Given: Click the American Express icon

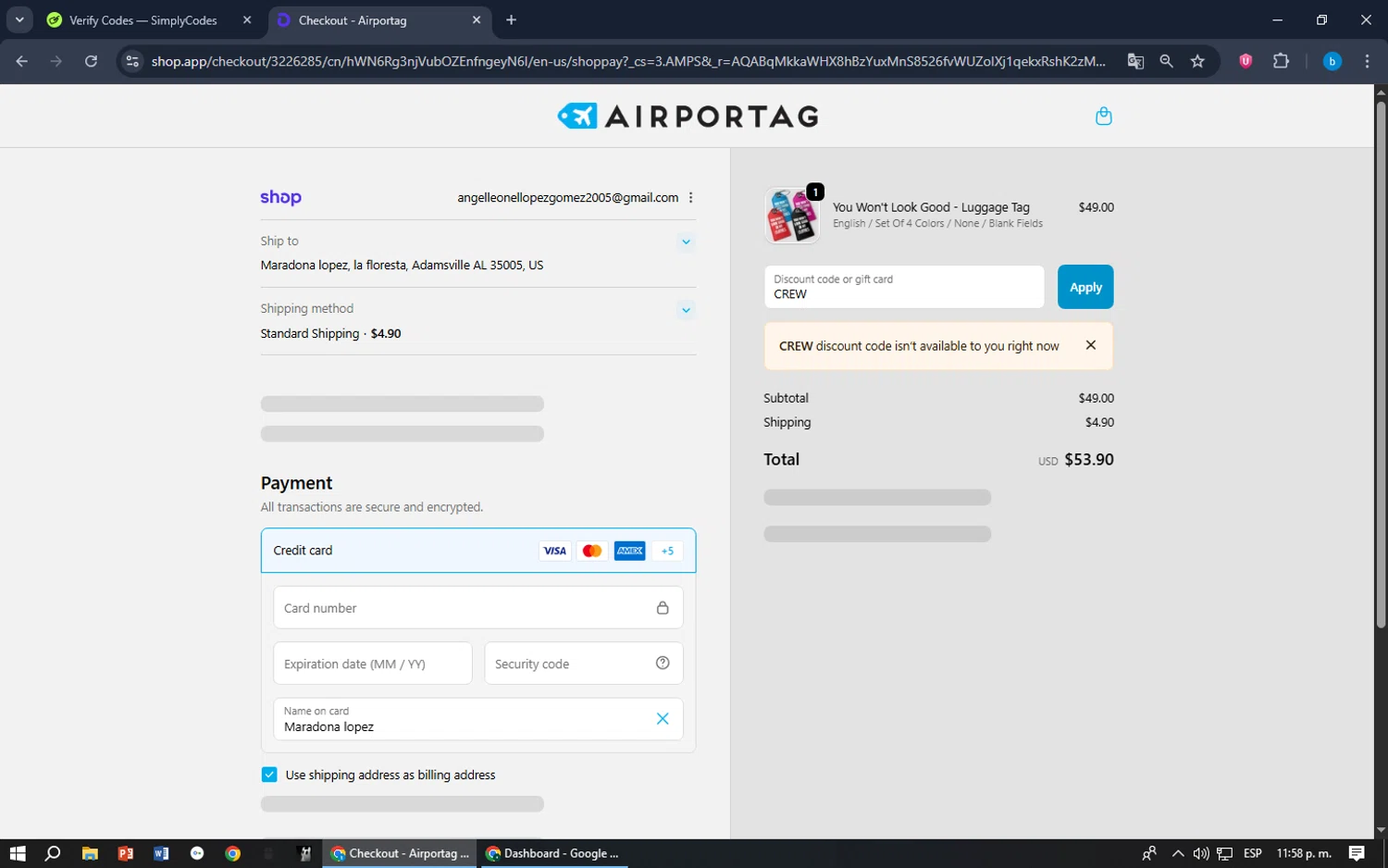Looking at the screenshot, I should 629,551.
